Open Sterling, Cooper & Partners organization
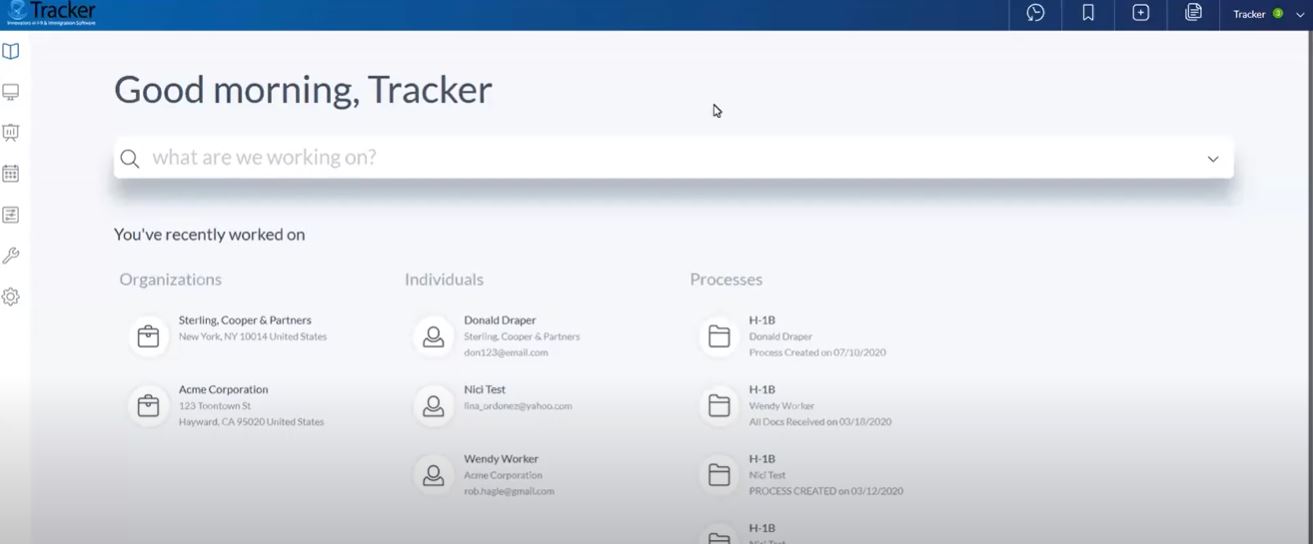Image resolution: width=1313 pixels, height=544 pixels. 245,320
